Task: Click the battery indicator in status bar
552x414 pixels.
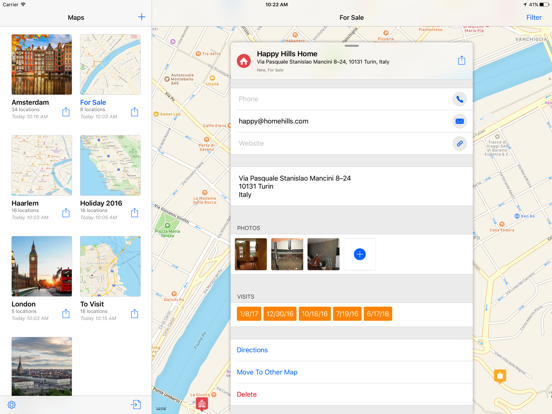Action: click(x=544, y=5)
